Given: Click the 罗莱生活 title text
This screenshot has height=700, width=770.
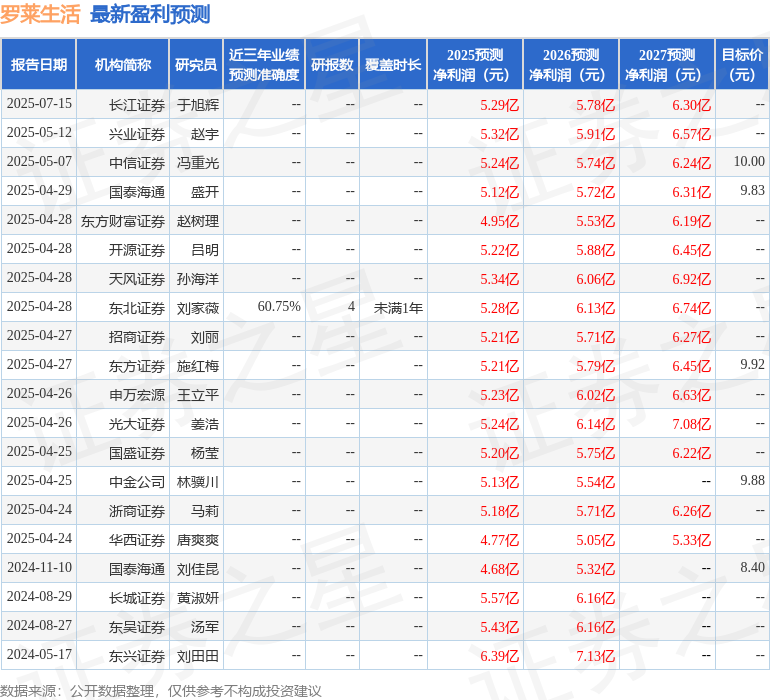Looking at the screenshot, I should click(40, 14).
